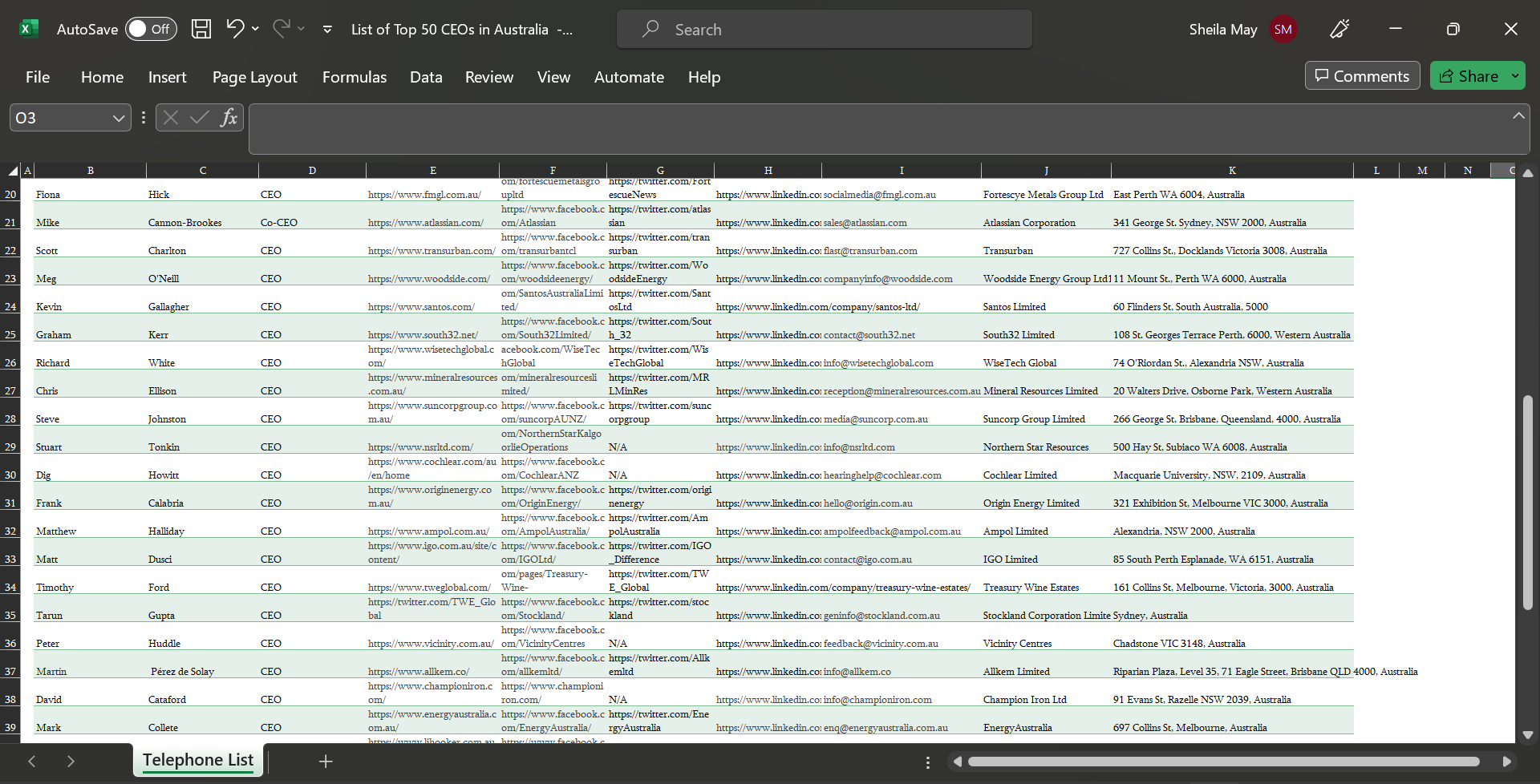Click the Share button
This screenshot has height=784, width=1540.
tap(1468, 75)
